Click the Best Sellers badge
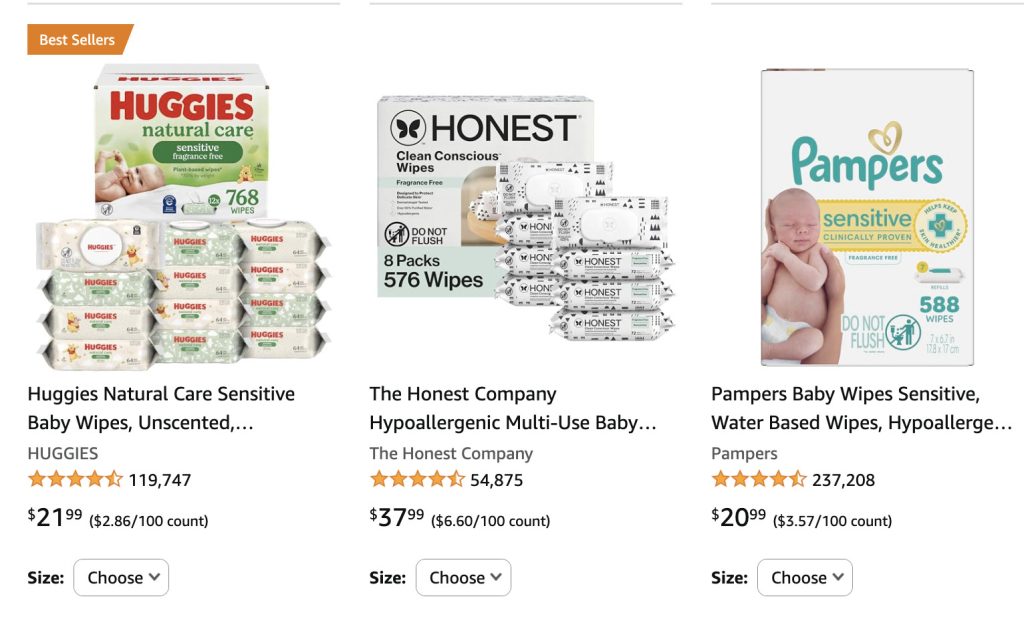This screenshot has height=631, width=1024. click(77, 40)
